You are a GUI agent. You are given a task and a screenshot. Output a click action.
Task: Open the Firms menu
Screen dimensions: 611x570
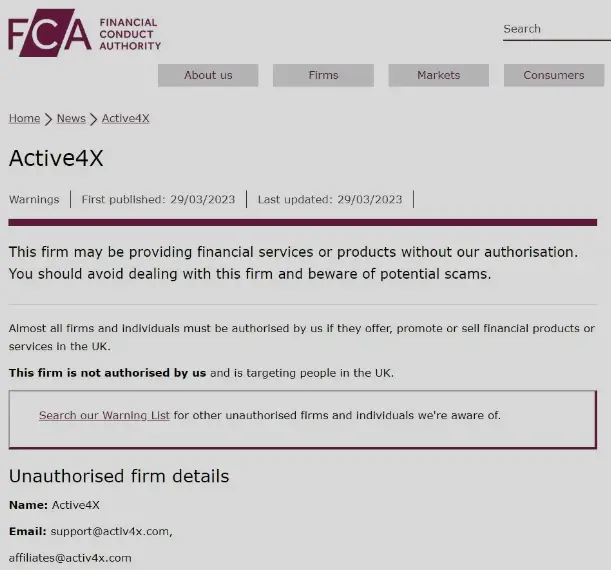click(323, 75)
